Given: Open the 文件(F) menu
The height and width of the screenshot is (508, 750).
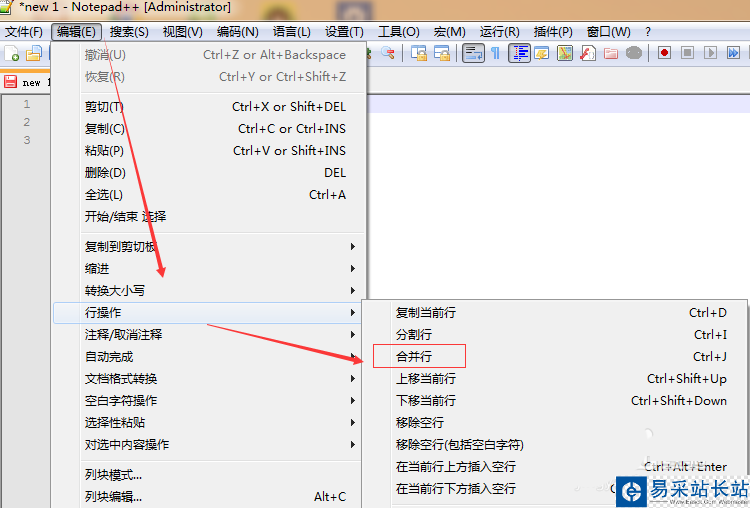Looking at the screenshot, I should coord(24,32).
